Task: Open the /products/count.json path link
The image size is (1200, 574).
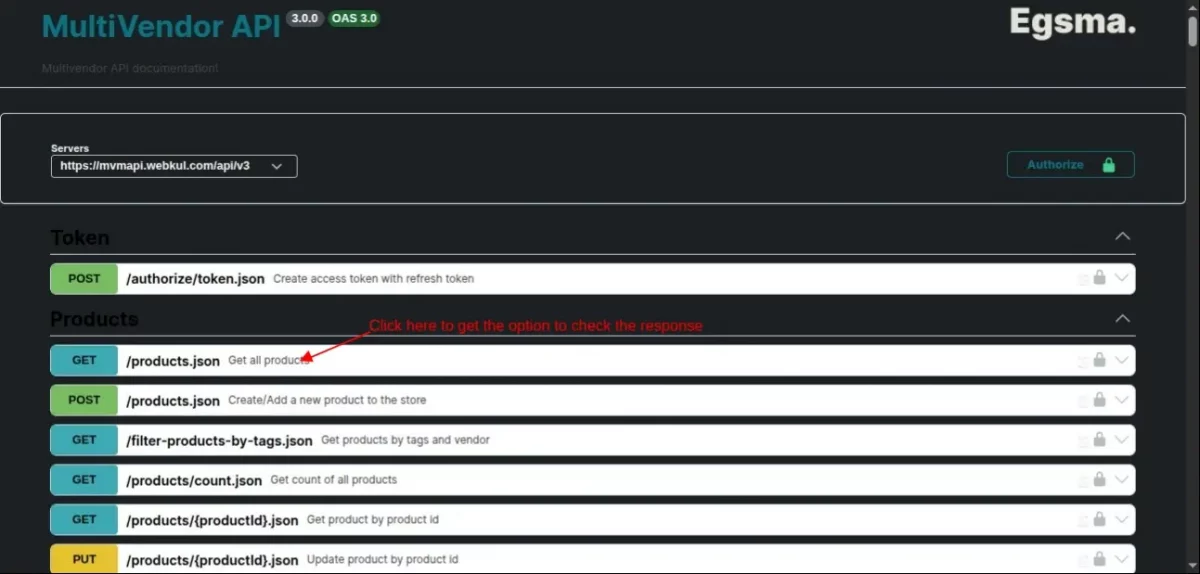Action: [194, 481]
